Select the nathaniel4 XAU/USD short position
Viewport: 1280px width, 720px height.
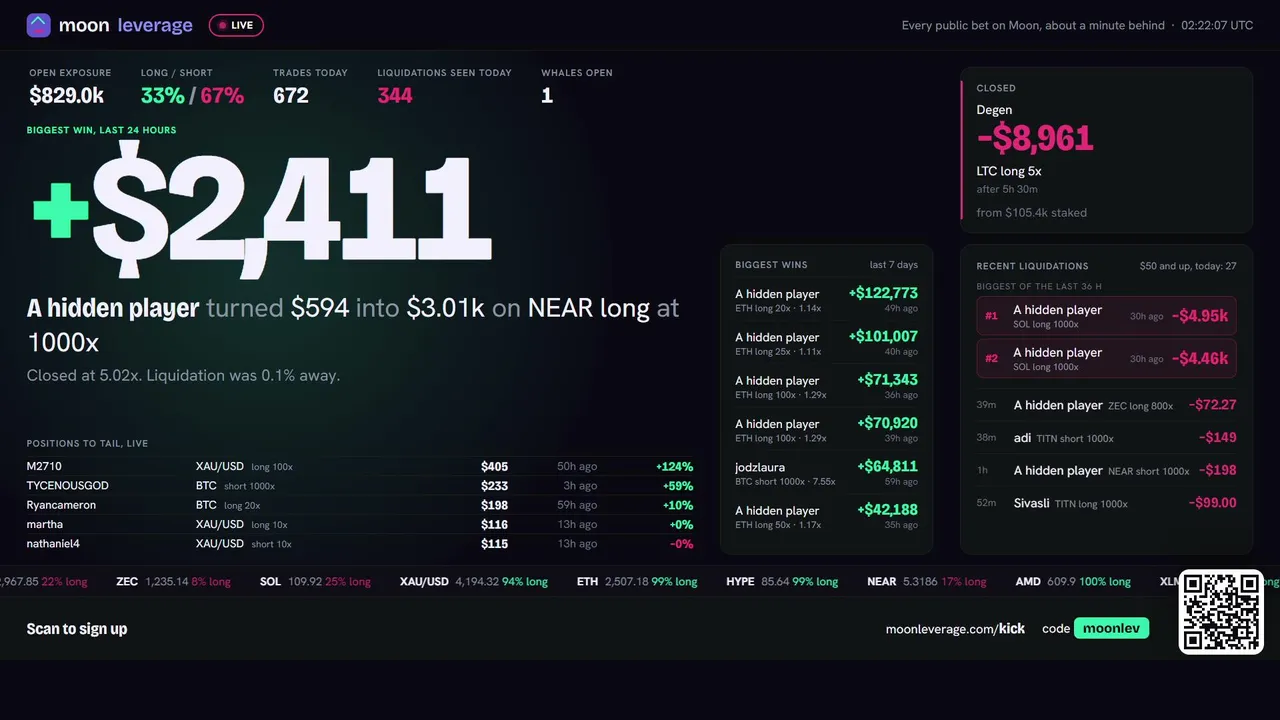[360, 544]
